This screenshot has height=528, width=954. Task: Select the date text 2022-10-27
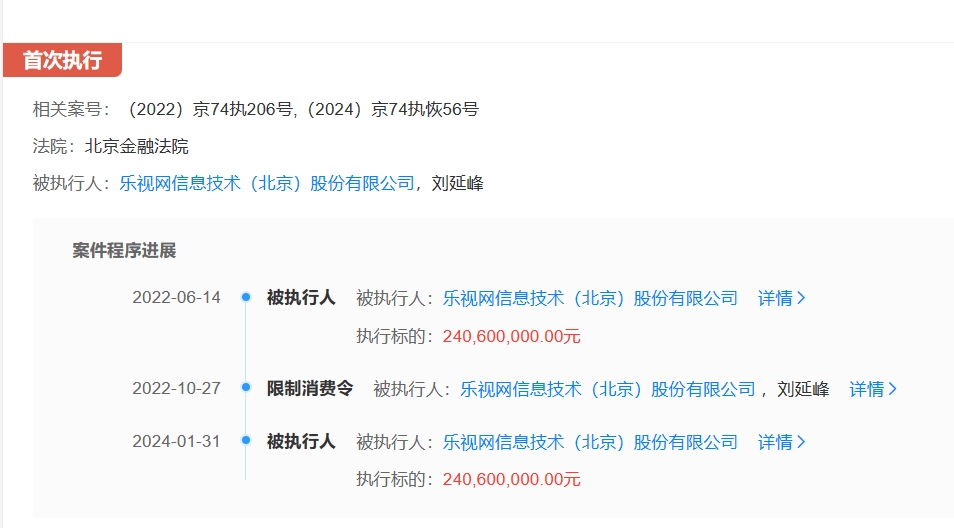pyautogui.click(x=176, y=388)
